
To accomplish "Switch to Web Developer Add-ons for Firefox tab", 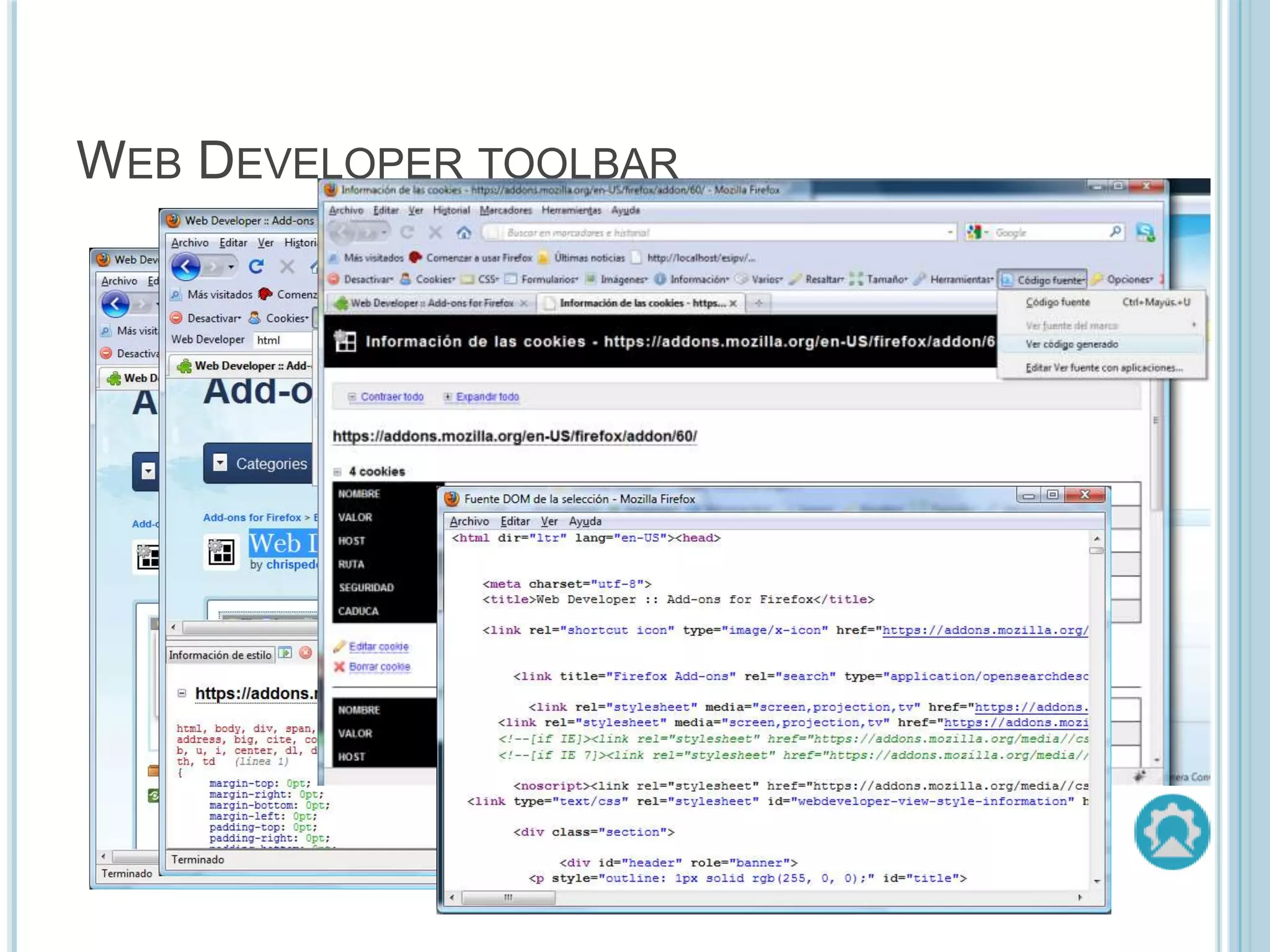I will click(x=432, y=303).
